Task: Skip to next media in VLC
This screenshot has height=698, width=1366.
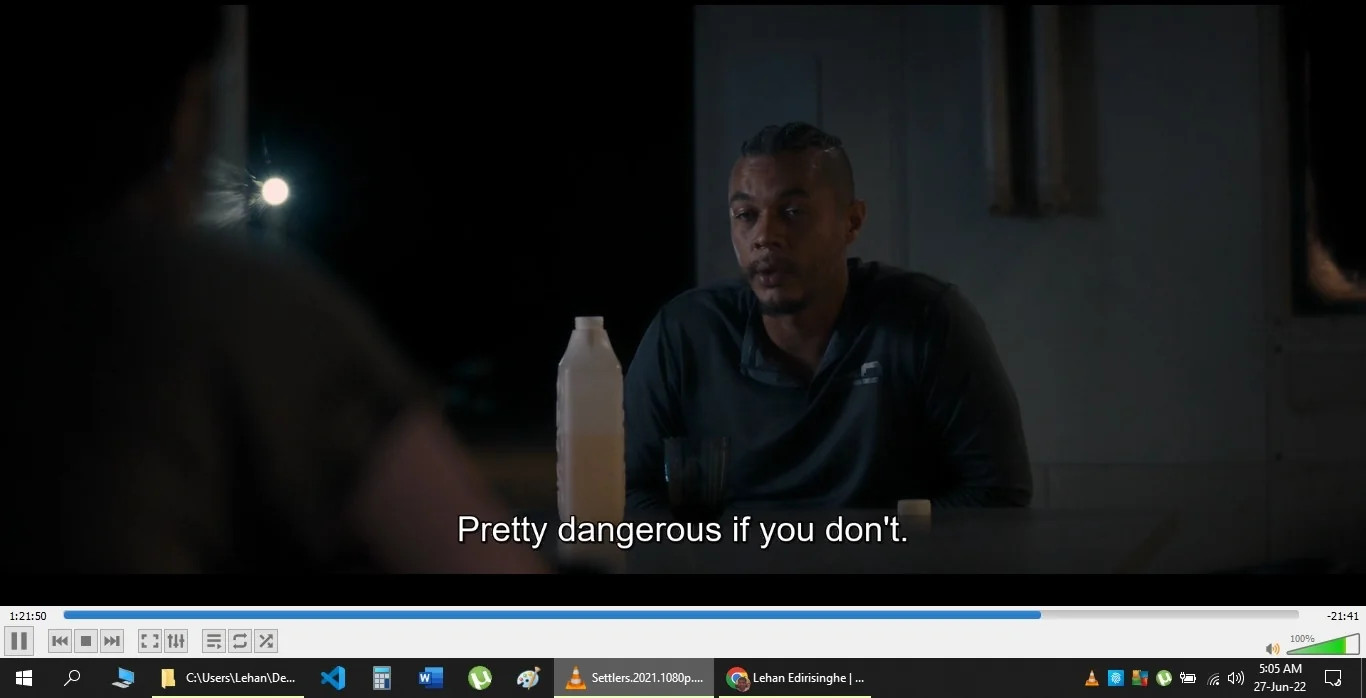Action: coord(112,641)
